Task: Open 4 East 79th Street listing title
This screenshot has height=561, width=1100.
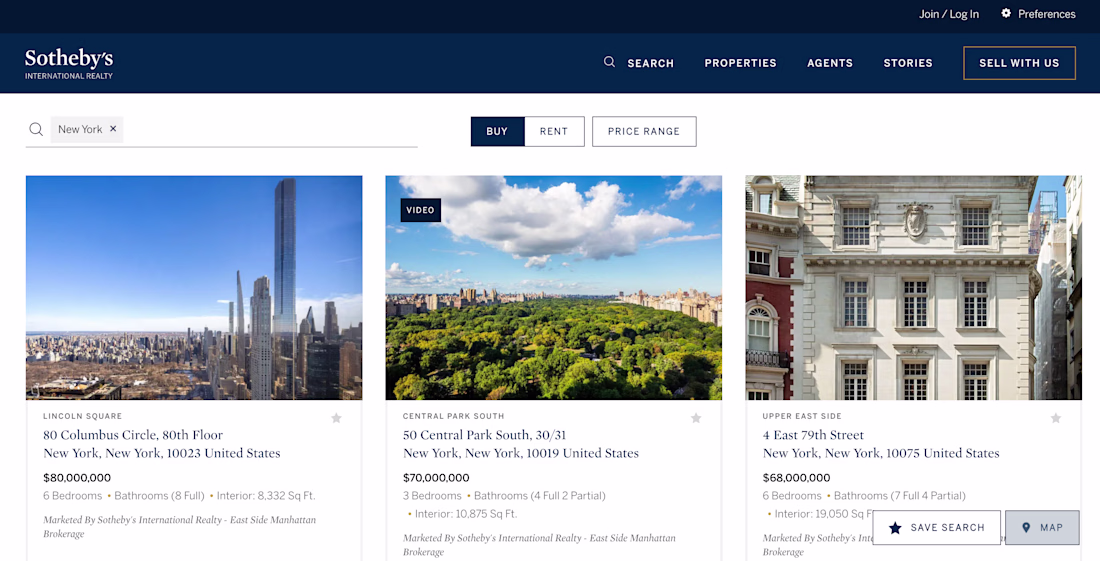Action: pos(813,435)
